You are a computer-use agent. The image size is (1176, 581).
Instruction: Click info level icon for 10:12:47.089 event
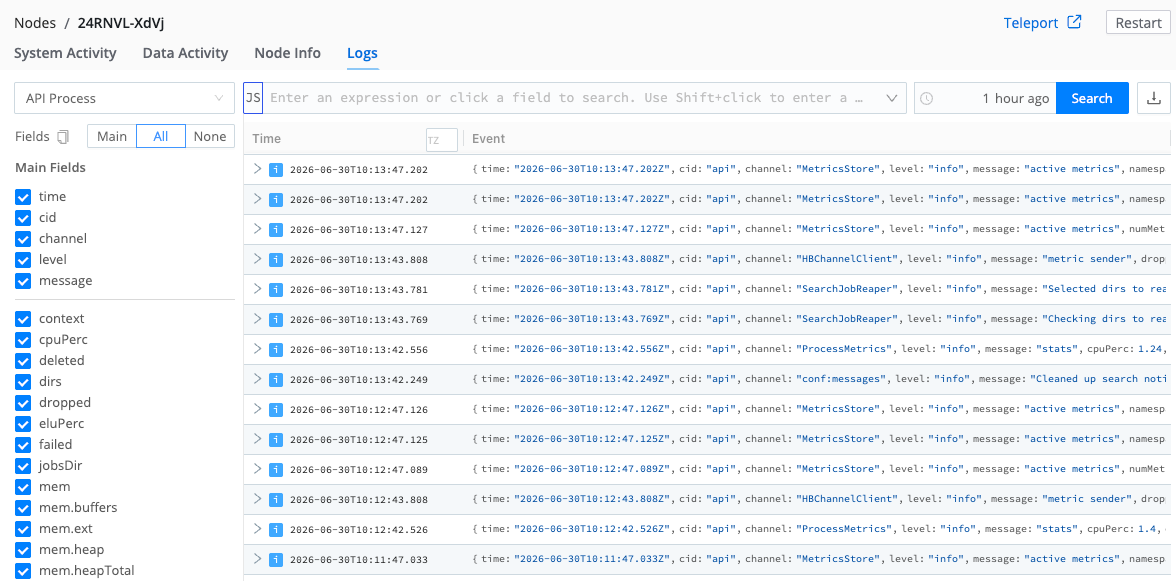(x=275, y=469)
